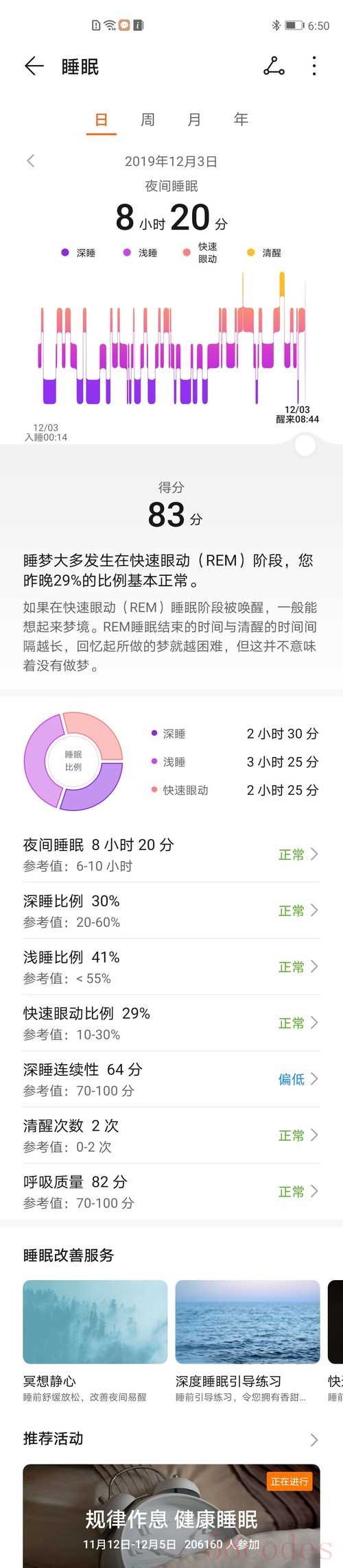Switch to the 周 tab
This screenshot has width=343, height=1568.
click(x=147, y=120)
